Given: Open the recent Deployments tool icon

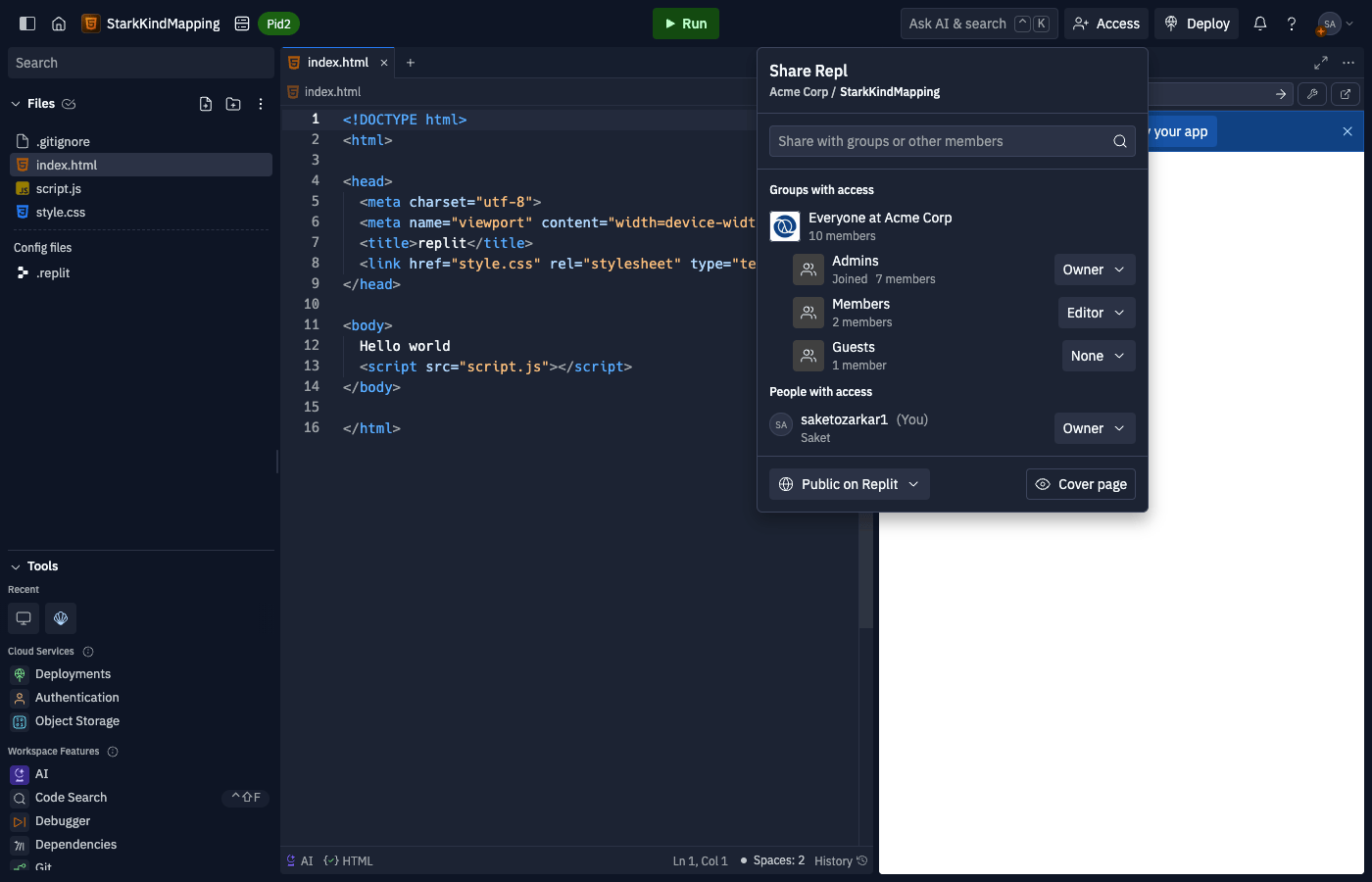Looking at the screenshot, I should 61,618.
